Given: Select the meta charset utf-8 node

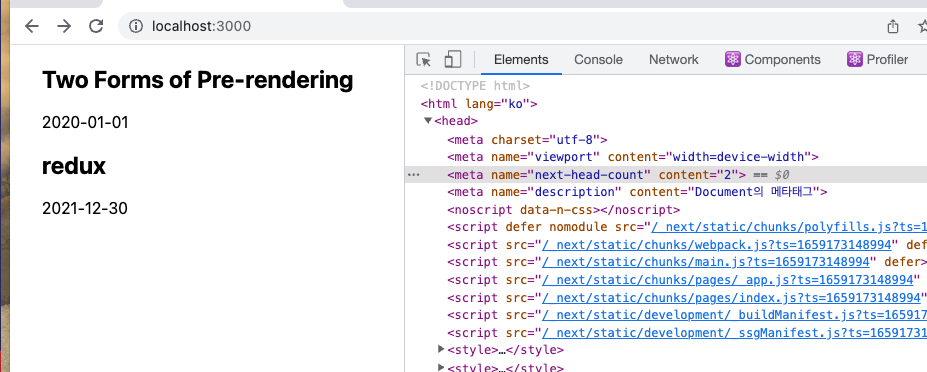Looking at the screenshot, I should click(x=527, y=140).
